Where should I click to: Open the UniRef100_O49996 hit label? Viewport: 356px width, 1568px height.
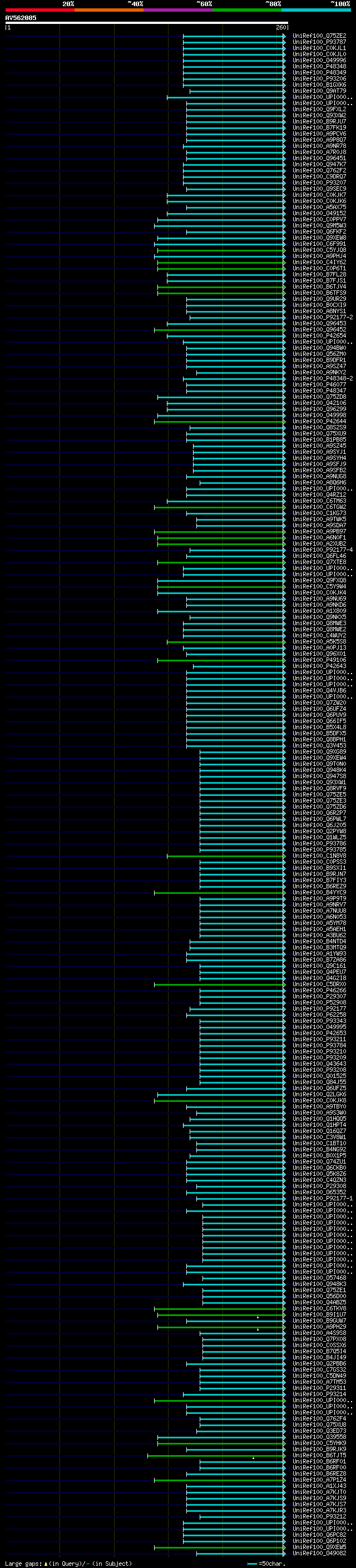point(319,60)
